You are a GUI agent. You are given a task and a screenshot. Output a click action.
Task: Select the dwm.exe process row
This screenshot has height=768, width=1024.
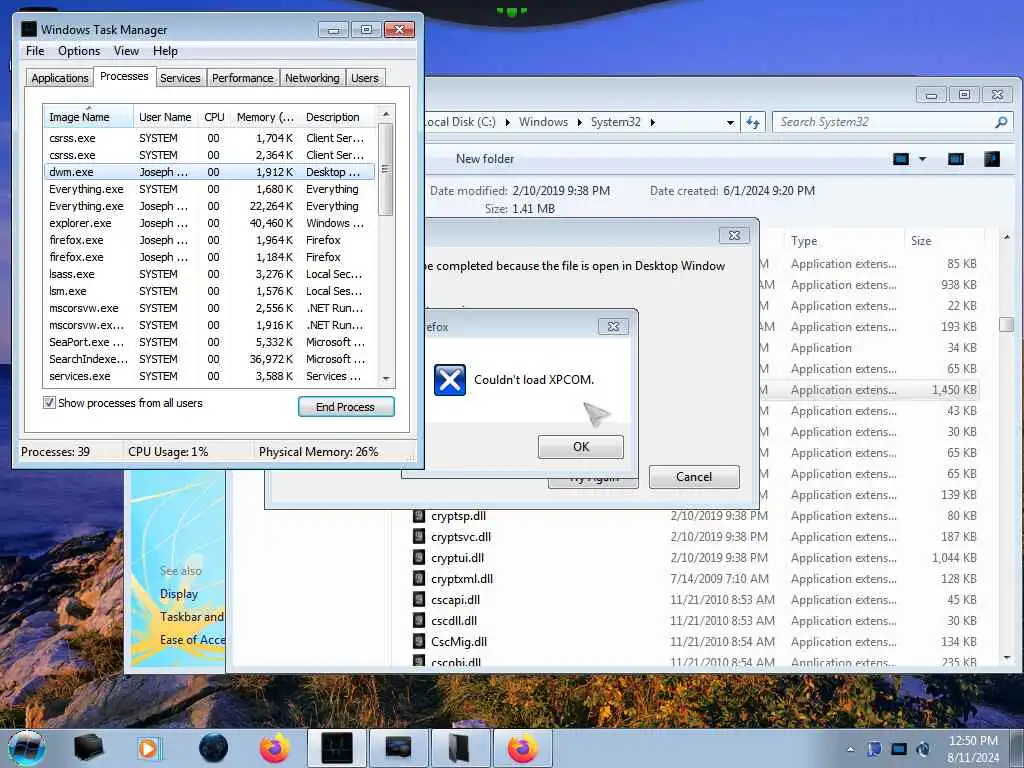[209, 172]
